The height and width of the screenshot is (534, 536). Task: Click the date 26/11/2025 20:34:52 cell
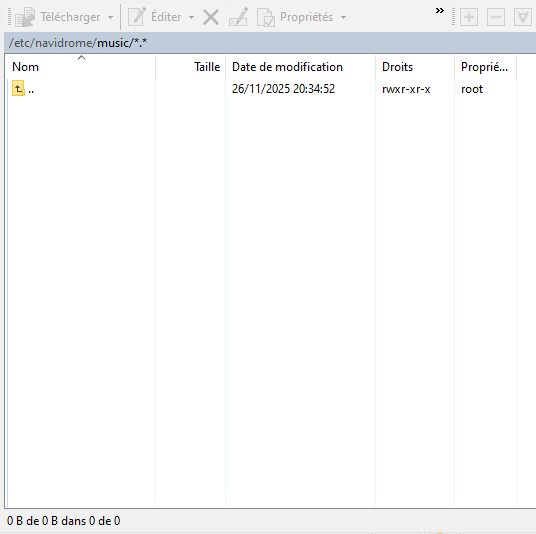[x=283, y=89]
